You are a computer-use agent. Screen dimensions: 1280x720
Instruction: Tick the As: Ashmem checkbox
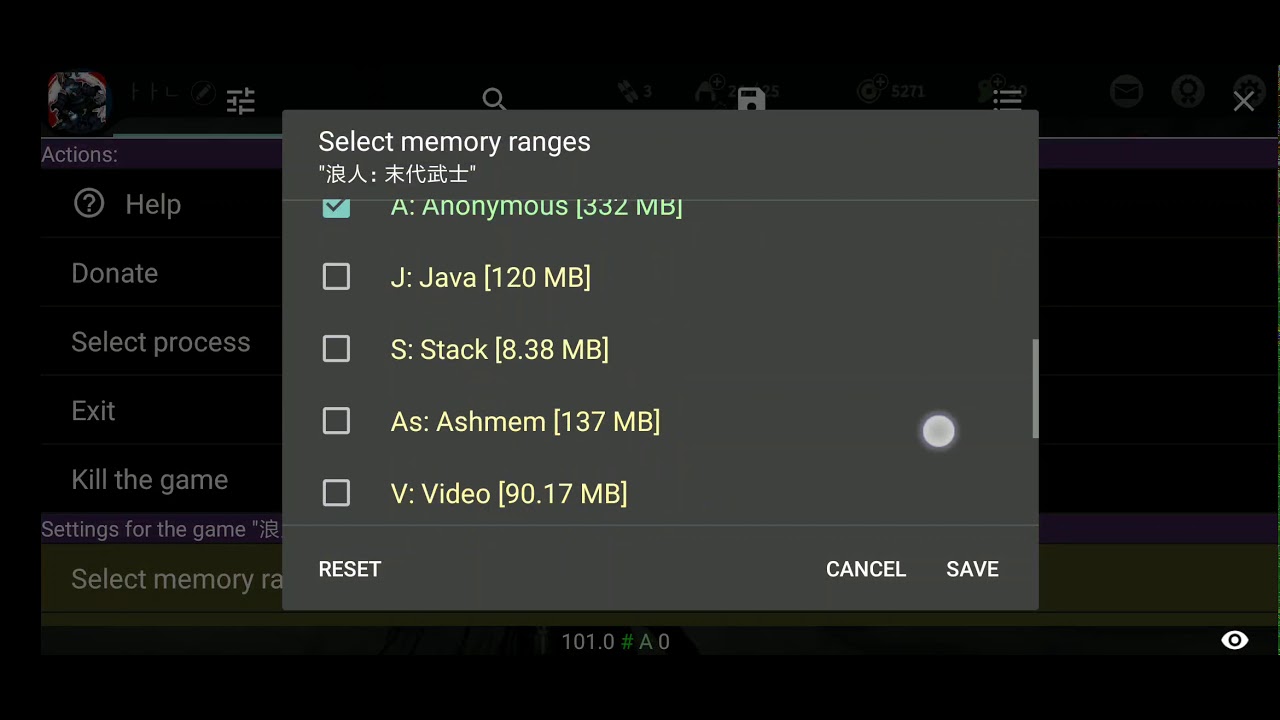[x=336, y=421]
